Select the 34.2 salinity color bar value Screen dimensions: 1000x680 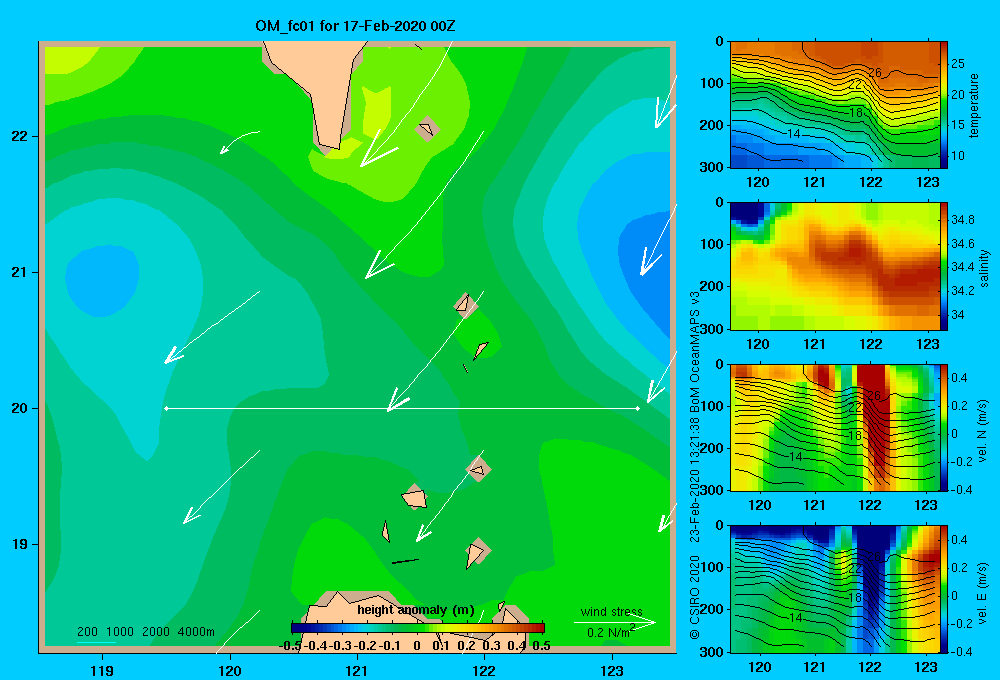(963, 291)
